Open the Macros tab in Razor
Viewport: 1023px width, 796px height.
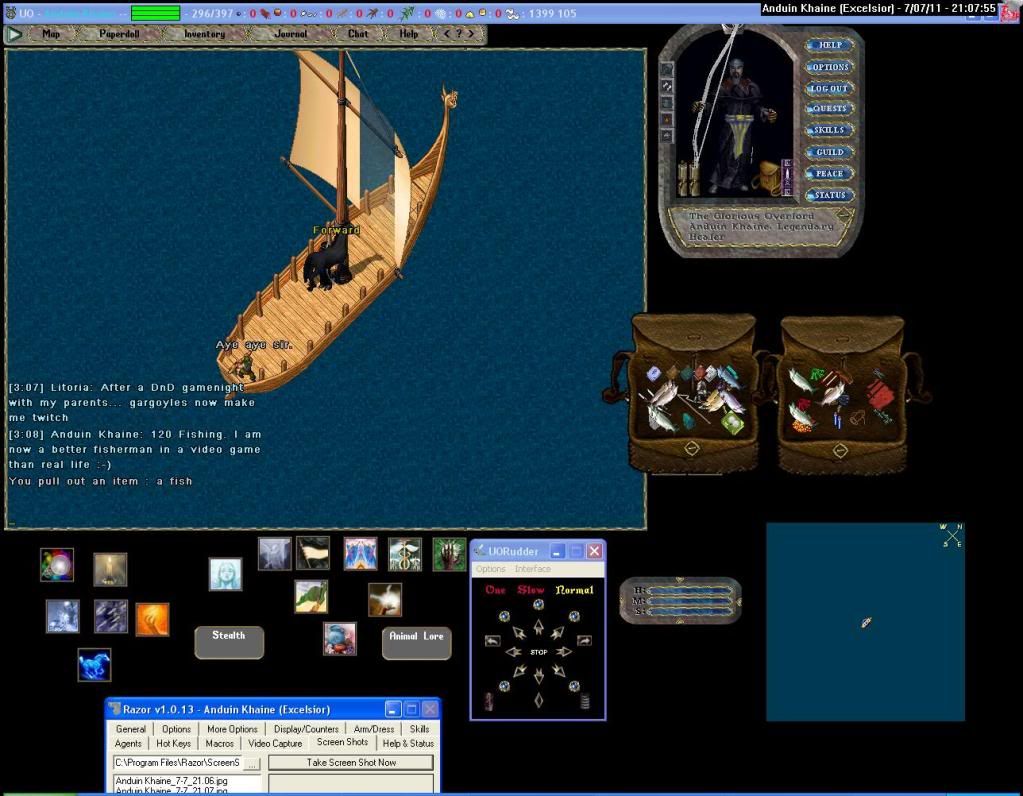(219, 743)
